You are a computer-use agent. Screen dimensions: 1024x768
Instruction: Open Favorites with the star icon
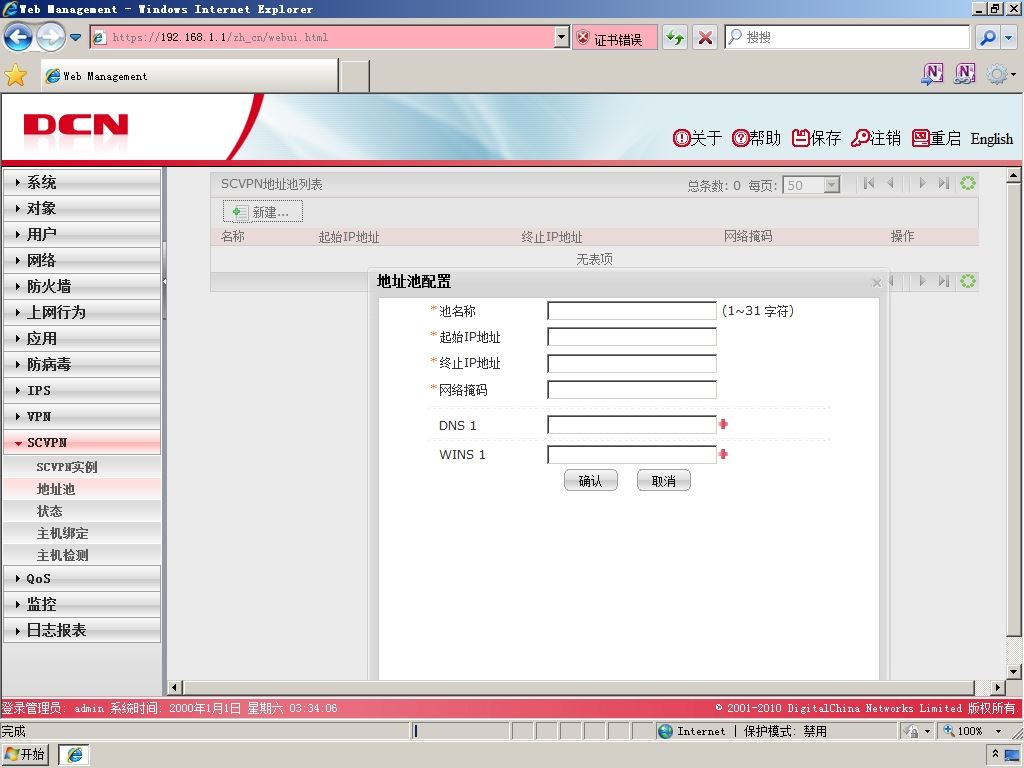tap(16, 75)
